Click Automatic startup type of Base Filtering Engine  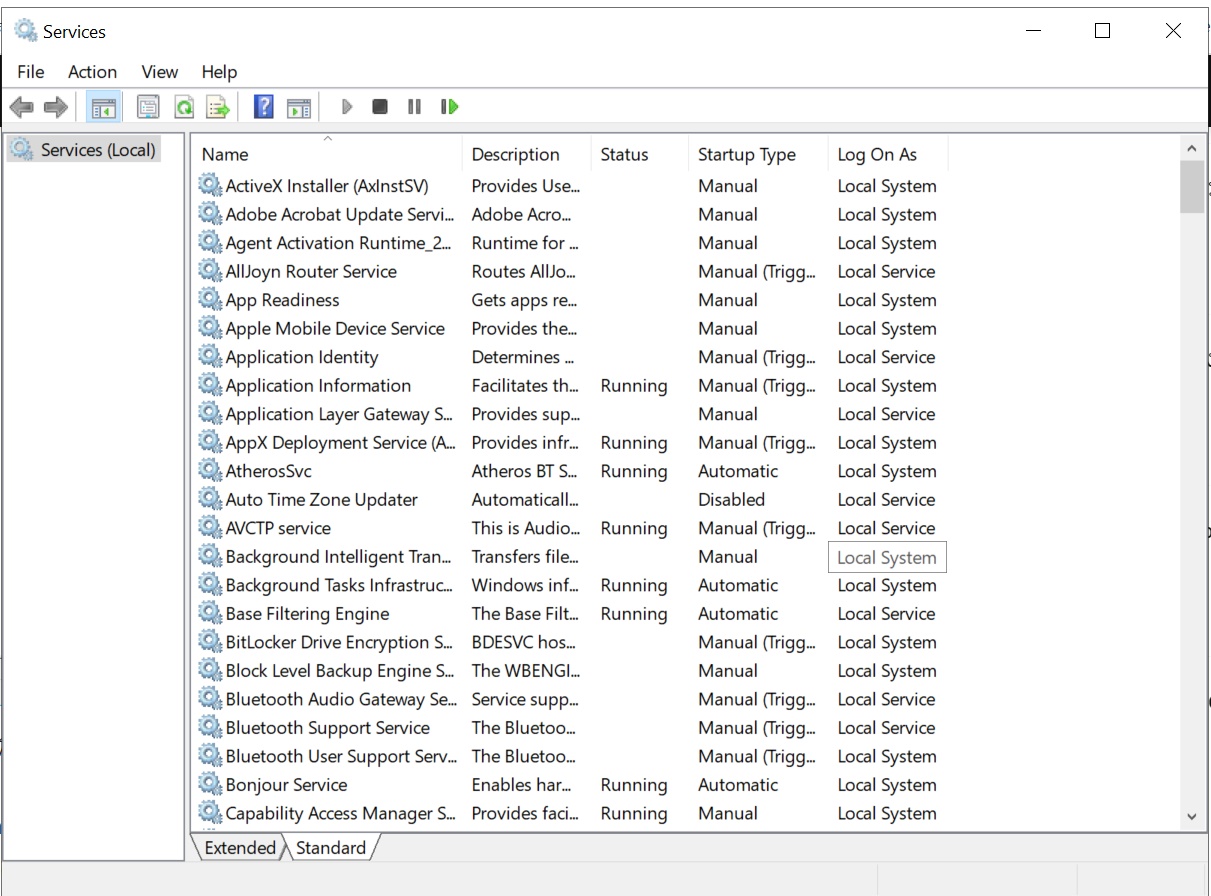(738, 613)
